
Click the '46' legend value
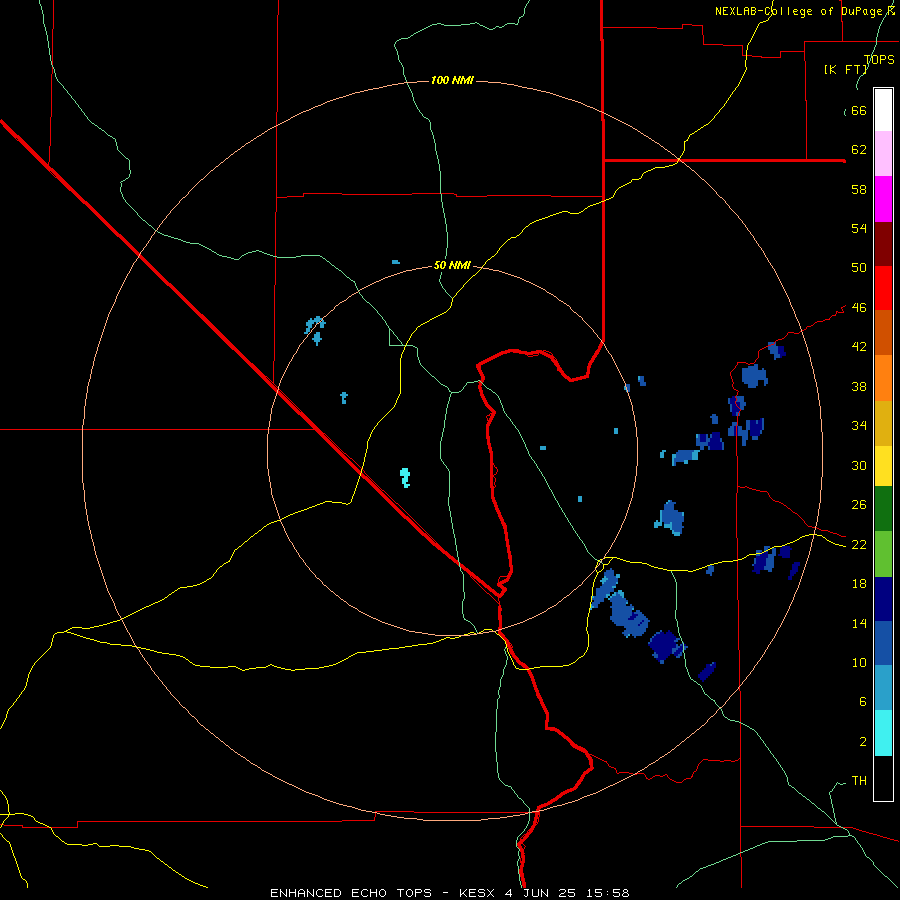tap(859, 308)
